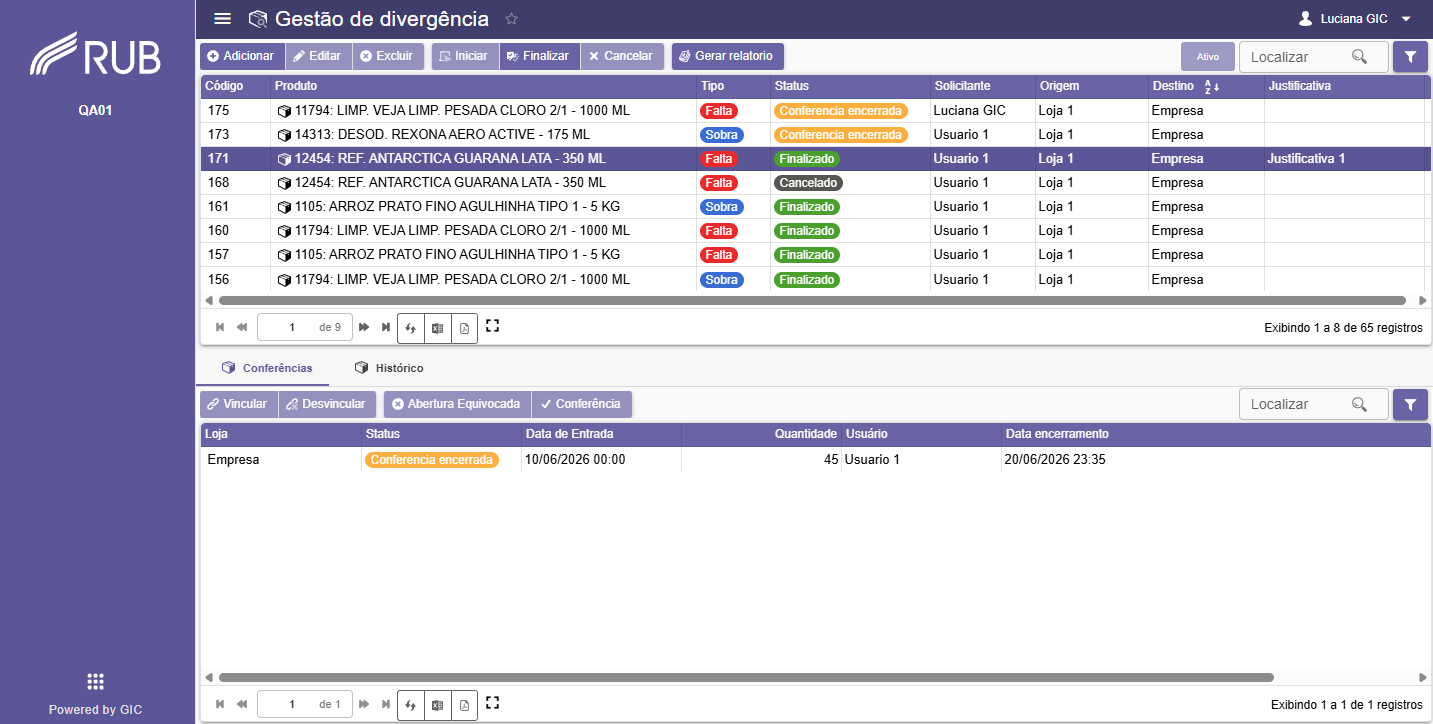1433x724 pixels.
Task: Open filter options for the Conferências grid
Action: coord(1410,405)
